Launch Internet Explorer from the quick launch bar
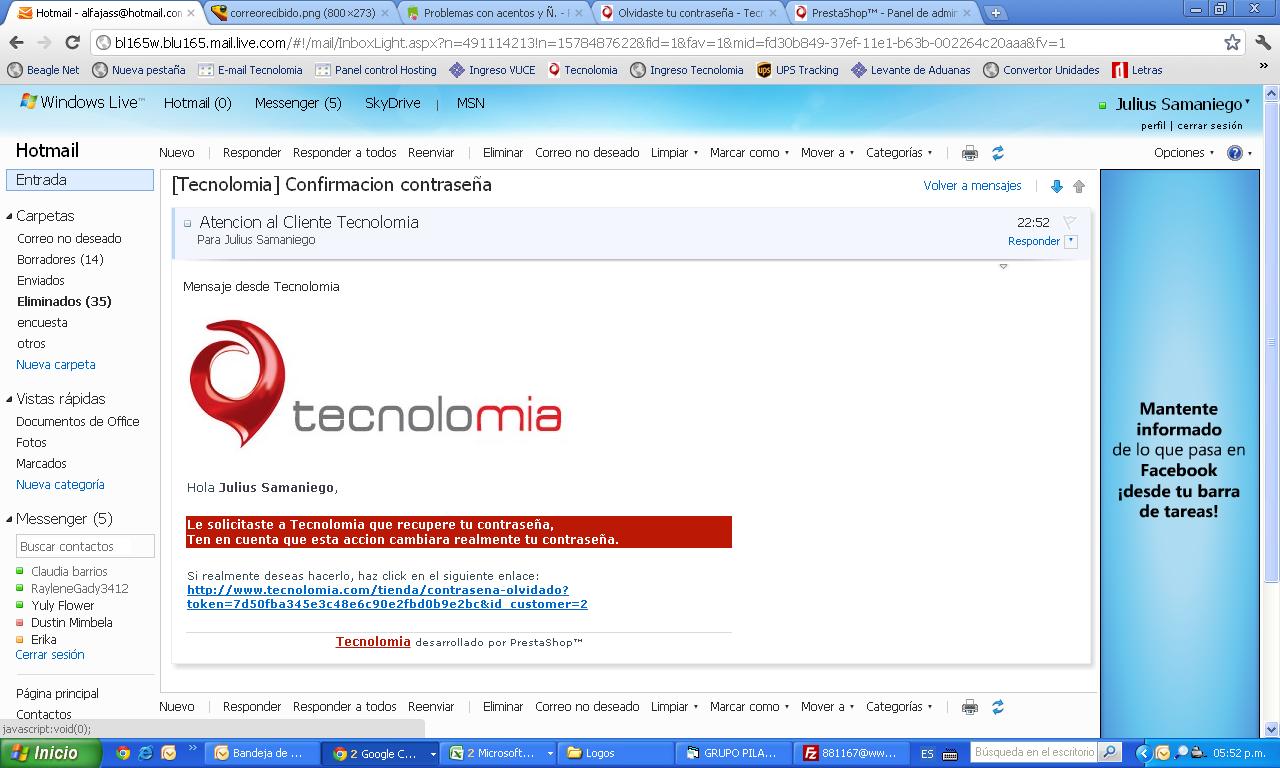Image resolution: width=1280 pixels, height=768 pixels. click(x=146, y=753)
